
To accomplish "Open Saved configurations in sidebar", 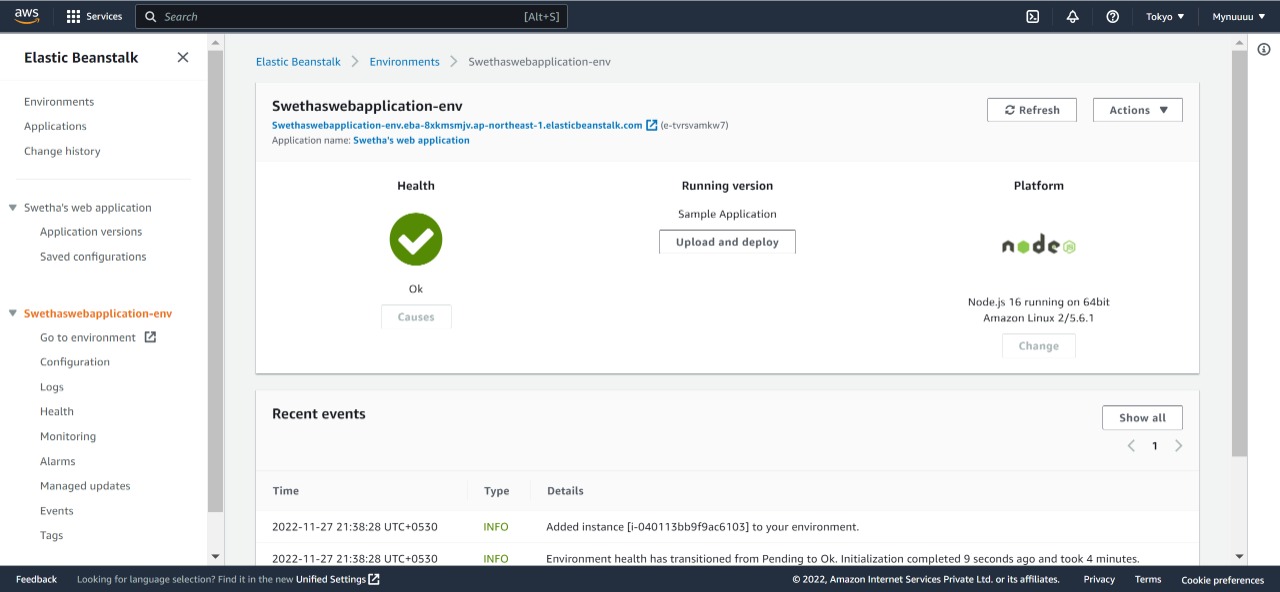I will coord(93,257).
